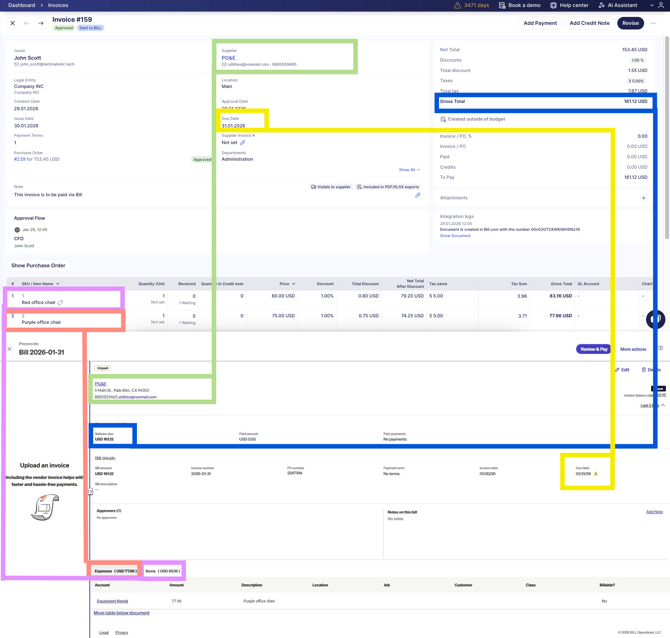Close Invoice #159 with the X icon
The height and width of the screenshot is (638, 670).
12,23
